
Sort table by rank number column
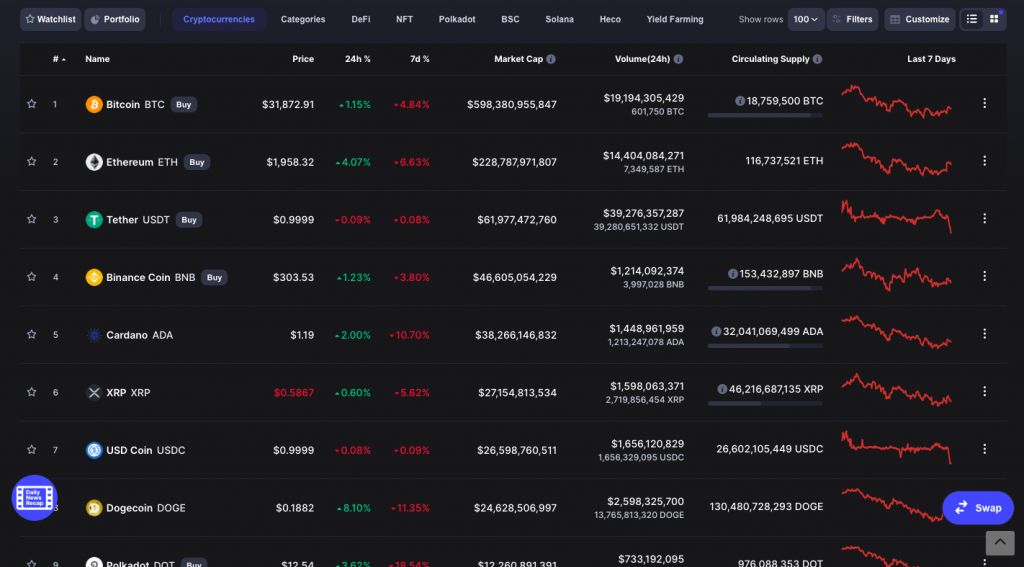[x=59, y=59]
